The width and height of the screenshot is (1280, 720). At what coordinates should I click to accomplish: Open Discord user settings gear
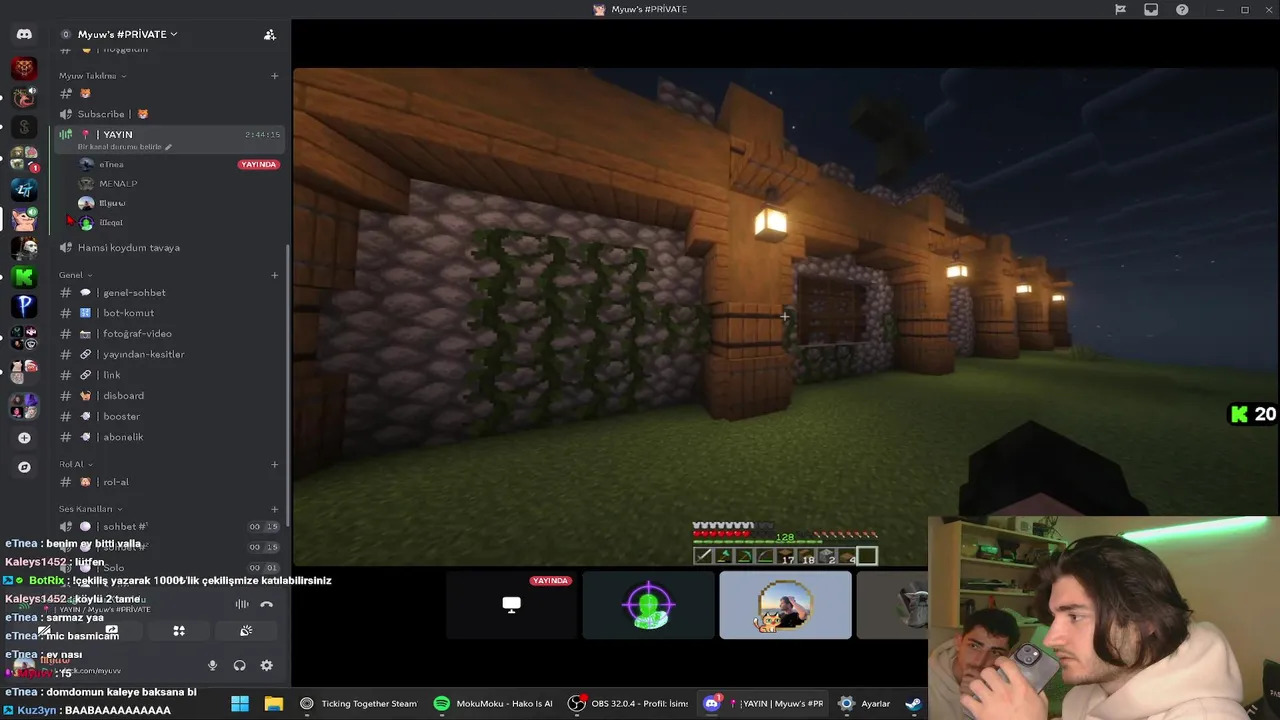[266, 665]
